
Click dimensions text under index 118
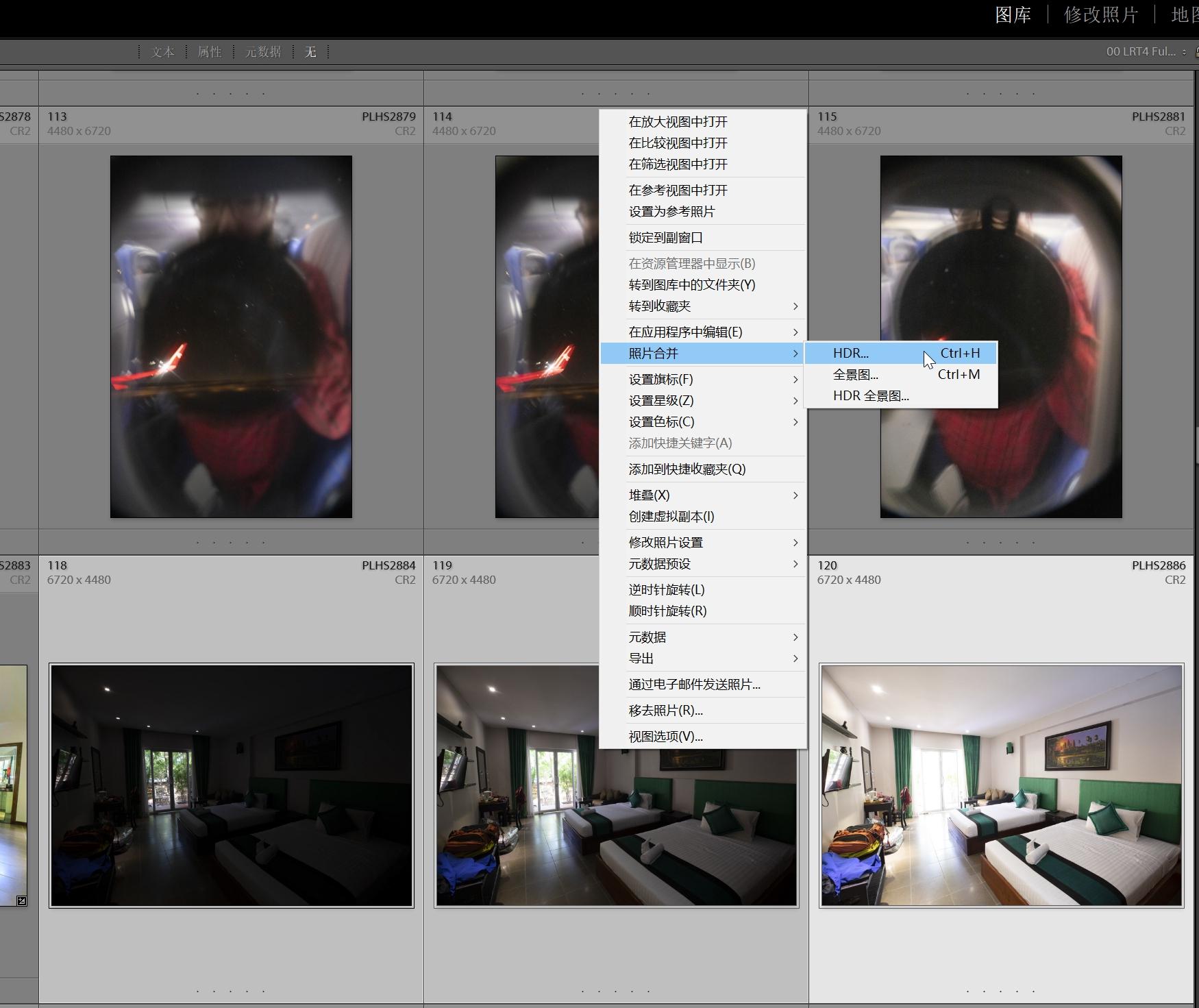tap(79, 580)
